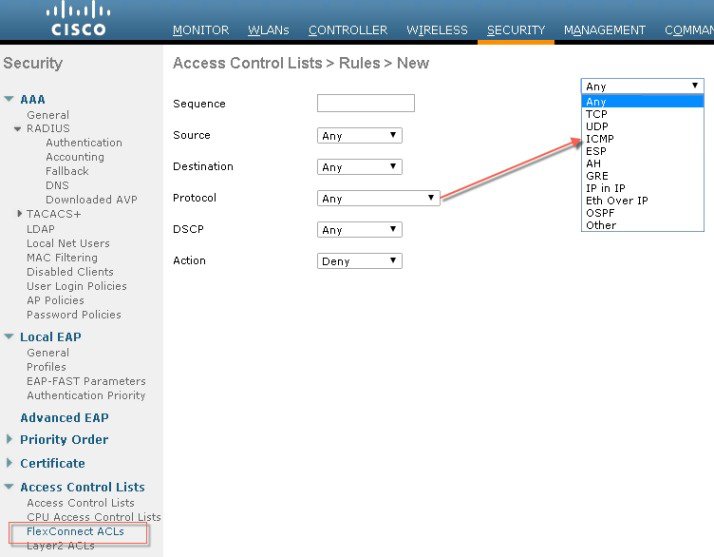Open the Action dropdown set to Deny
714x557 pixels.
[x=359, y=261]
